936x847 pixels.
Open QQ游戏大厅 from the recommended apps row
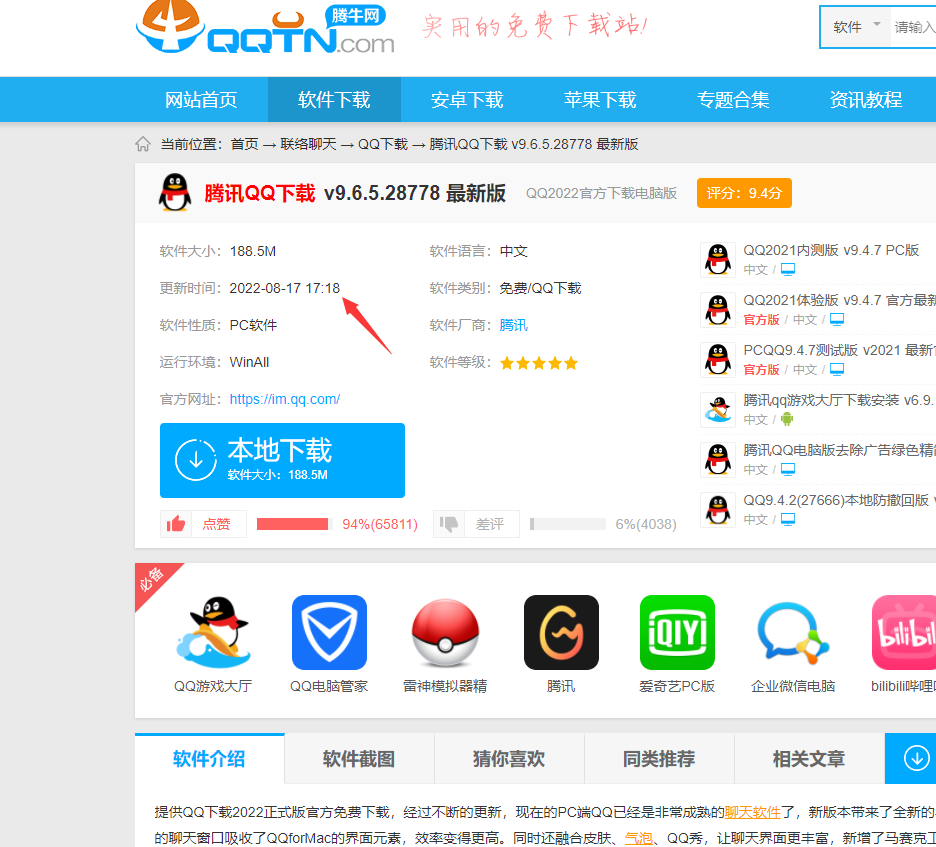pos(213,632)
